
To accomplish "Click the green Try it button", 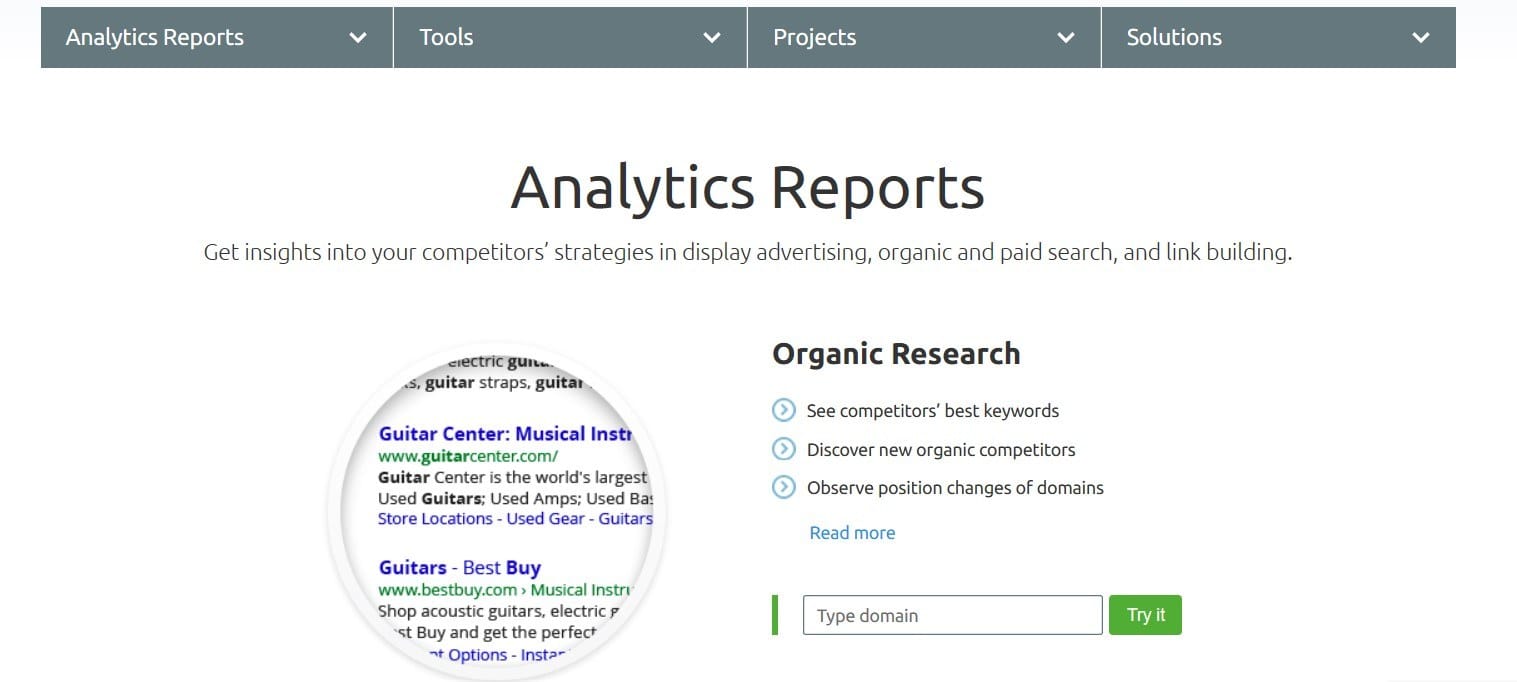I will [1145, 615].
